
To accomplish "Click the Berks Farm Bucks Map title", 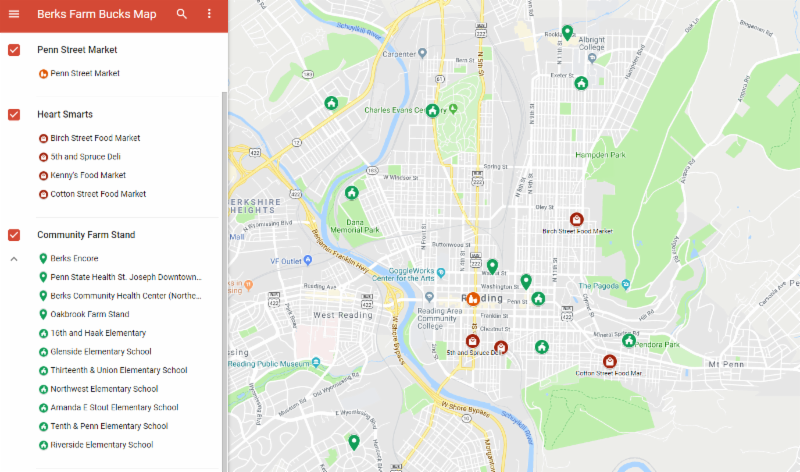I will (x=96, y=14).
